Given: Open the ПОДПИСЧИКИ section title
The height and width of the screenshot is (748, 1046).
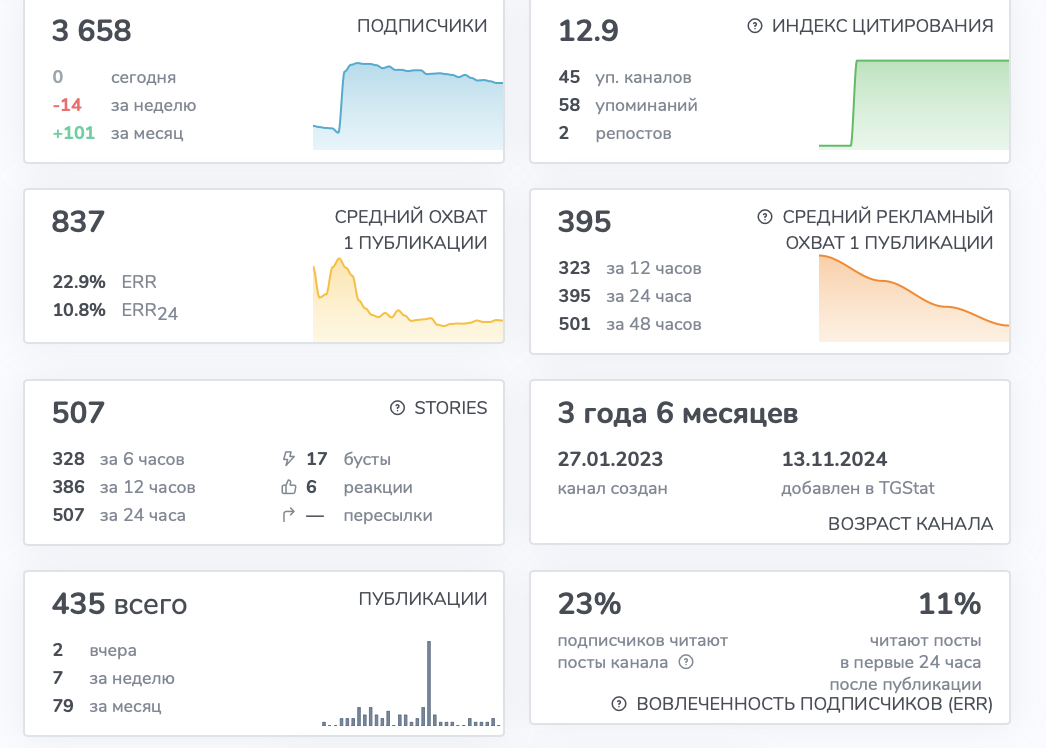Looking at the screenshot, I should [422, 26].
